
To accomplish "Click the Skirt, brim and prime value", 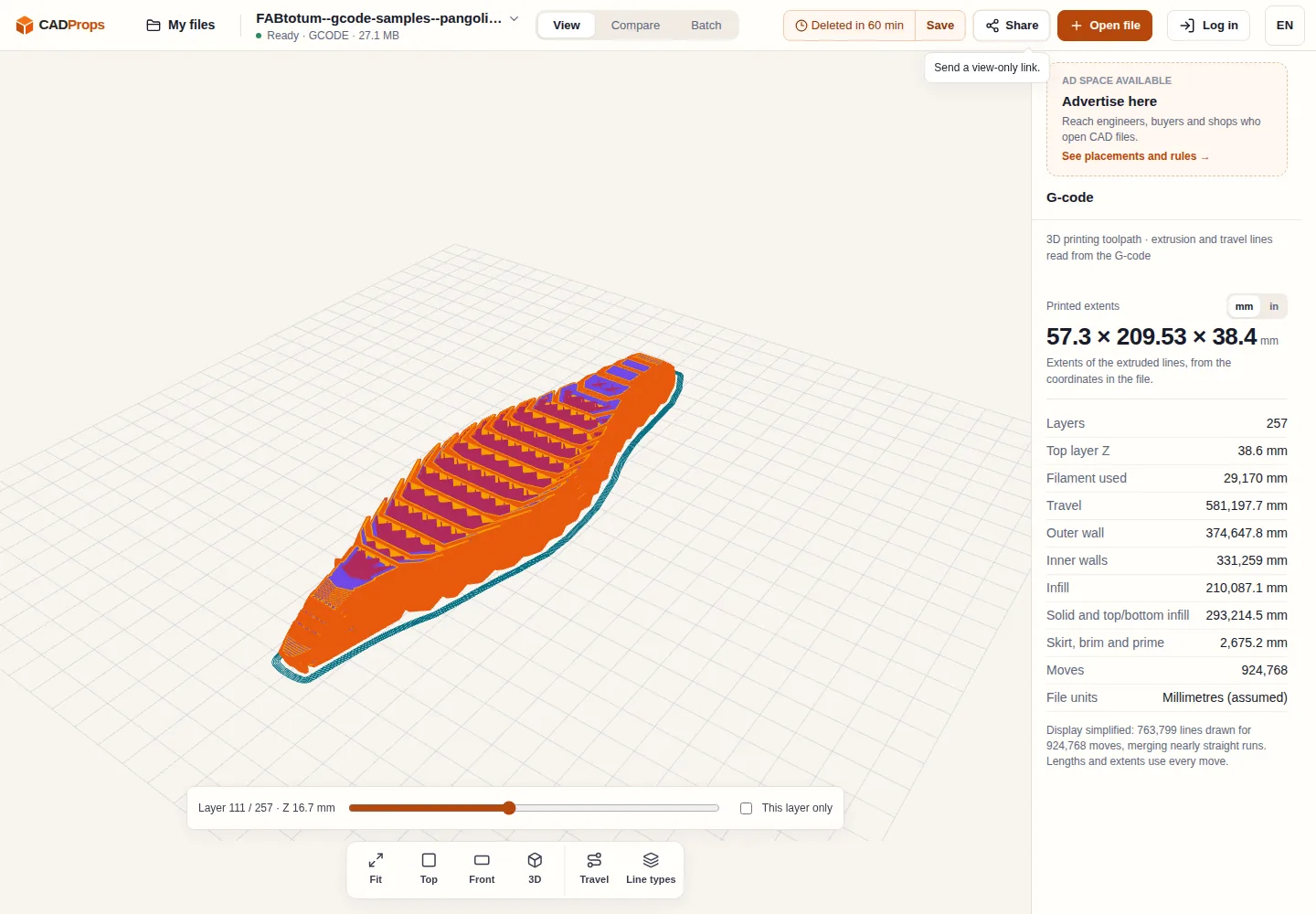I will (1253, 643).
